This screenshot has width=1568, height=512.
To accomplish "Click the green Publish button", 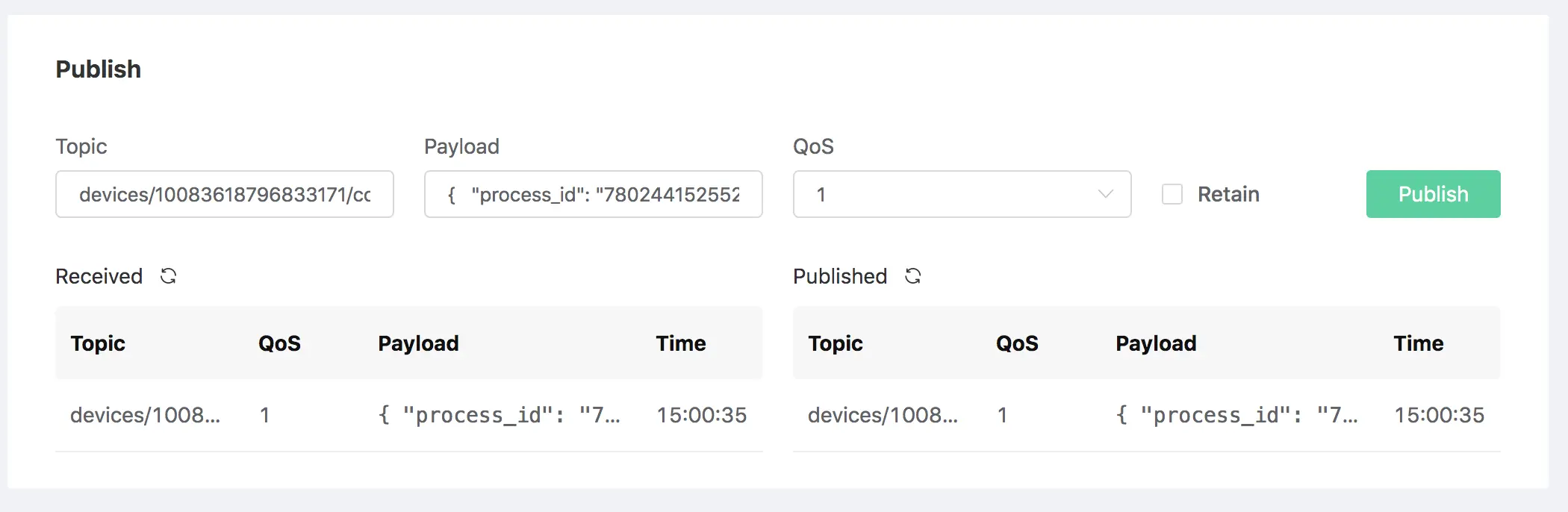I will tap(1433, 194).
